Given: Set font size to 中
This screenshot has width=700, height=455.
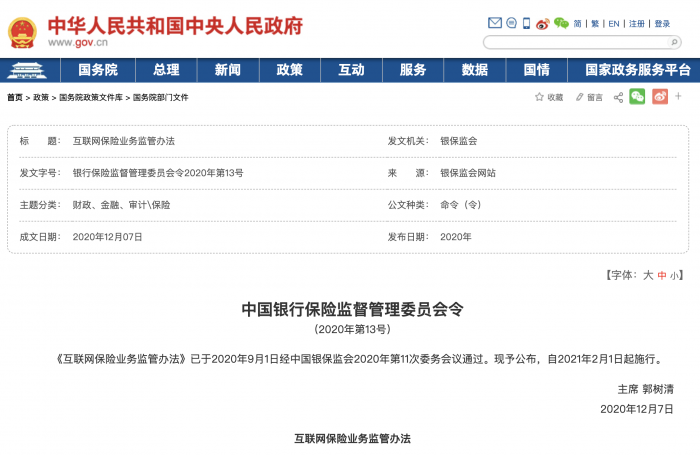Looking at the screenshot, I should coord(662,276).
